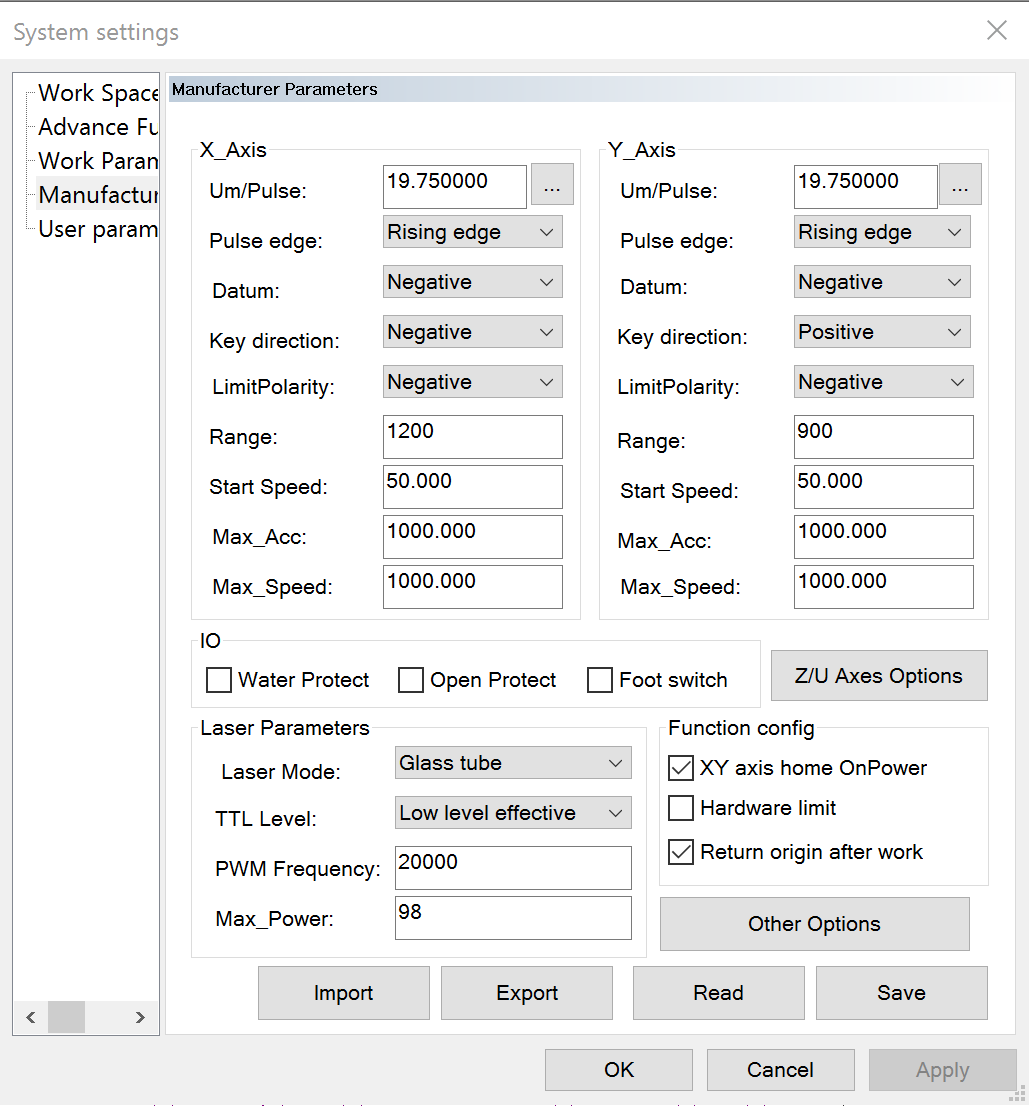Uncheck XY axis home OnPower

681,768
